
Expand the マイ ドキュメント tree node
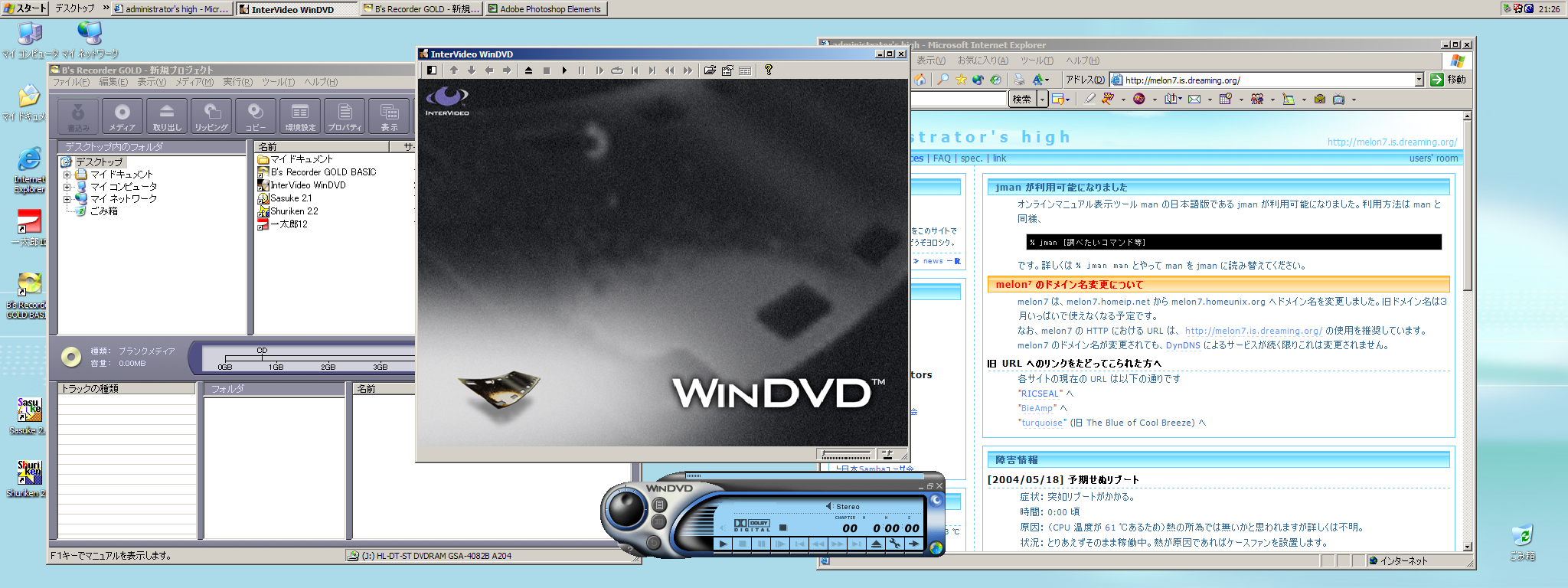point(67,175)
